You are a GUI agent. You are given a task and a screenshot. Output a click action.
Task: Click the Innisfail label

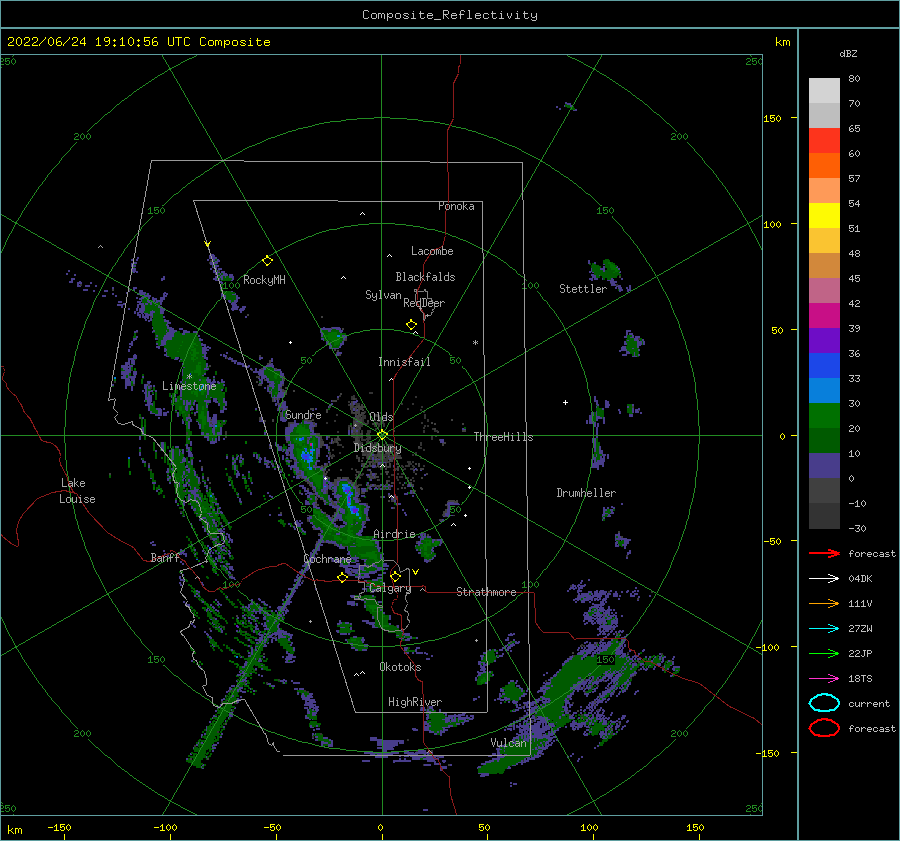pos(404,362)
